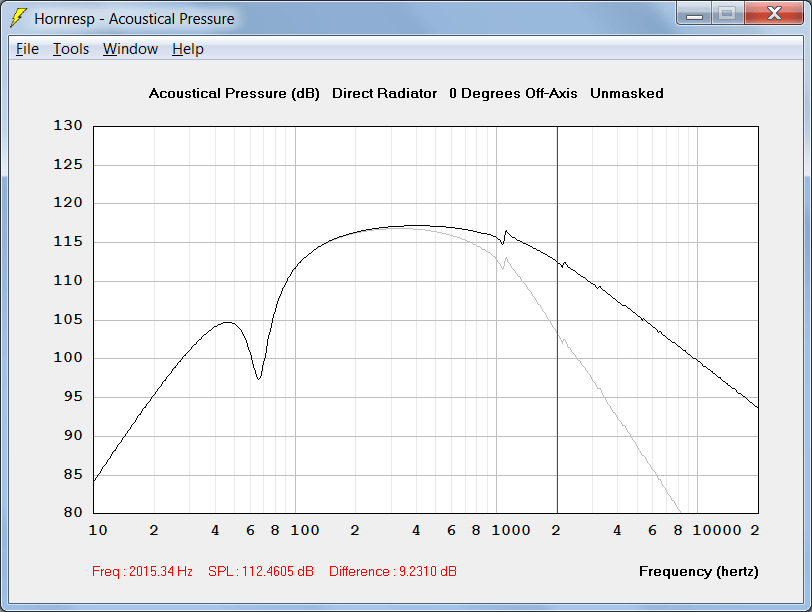The height and width of the screenshot is (612, 812).
Task: Click the '0 Degrees Off-Axis' heading text
Action: 513,93
